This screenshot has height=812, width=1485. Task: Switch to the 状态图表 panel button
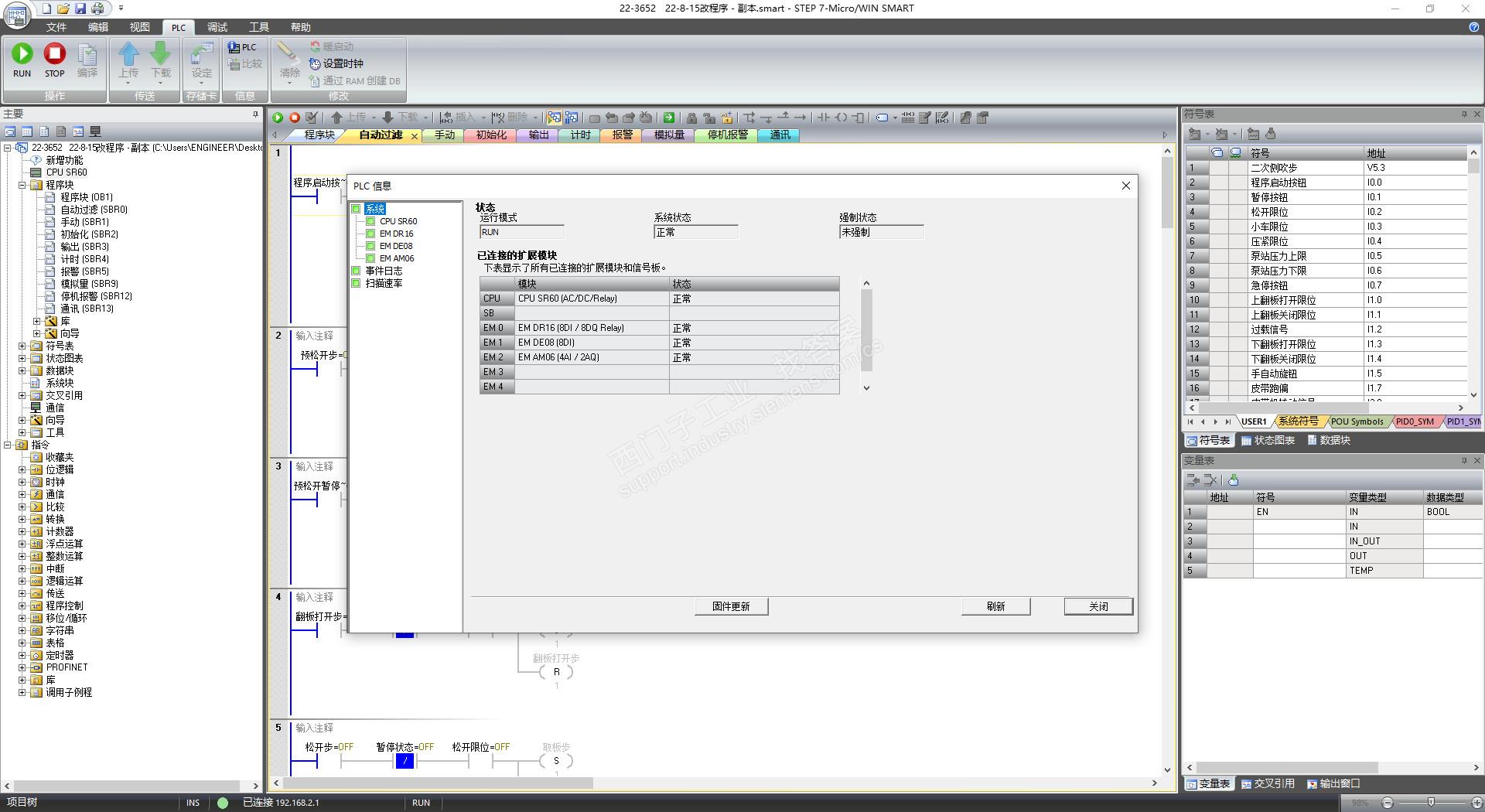tap(1268, 440)
